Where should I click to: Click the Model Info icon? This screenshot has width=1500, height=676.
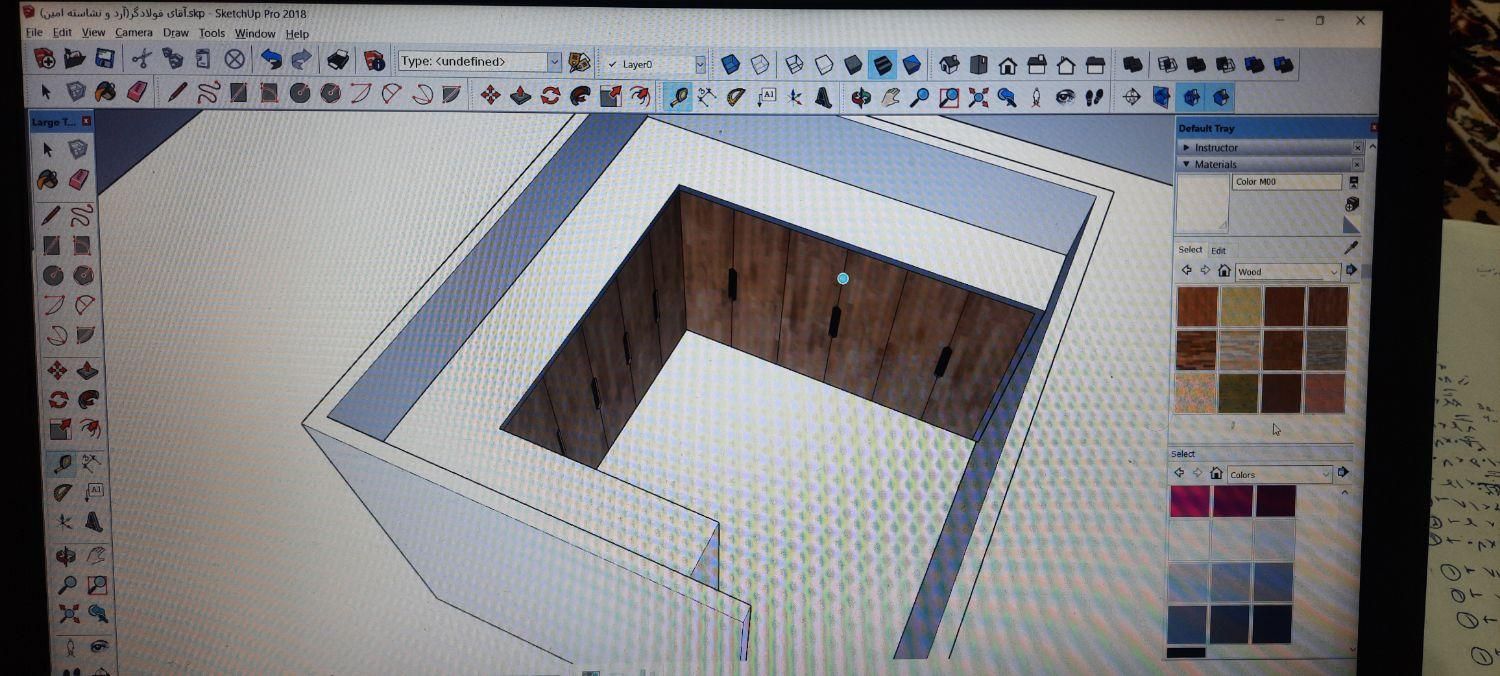374,61
